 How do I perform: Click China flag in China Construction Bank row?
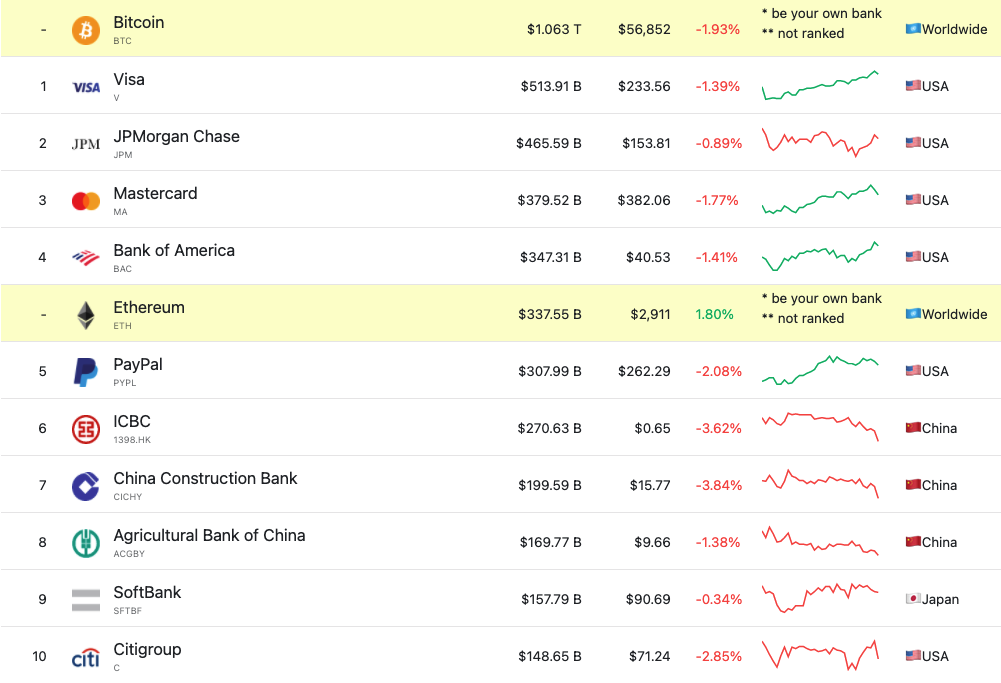tap(913, 484)
